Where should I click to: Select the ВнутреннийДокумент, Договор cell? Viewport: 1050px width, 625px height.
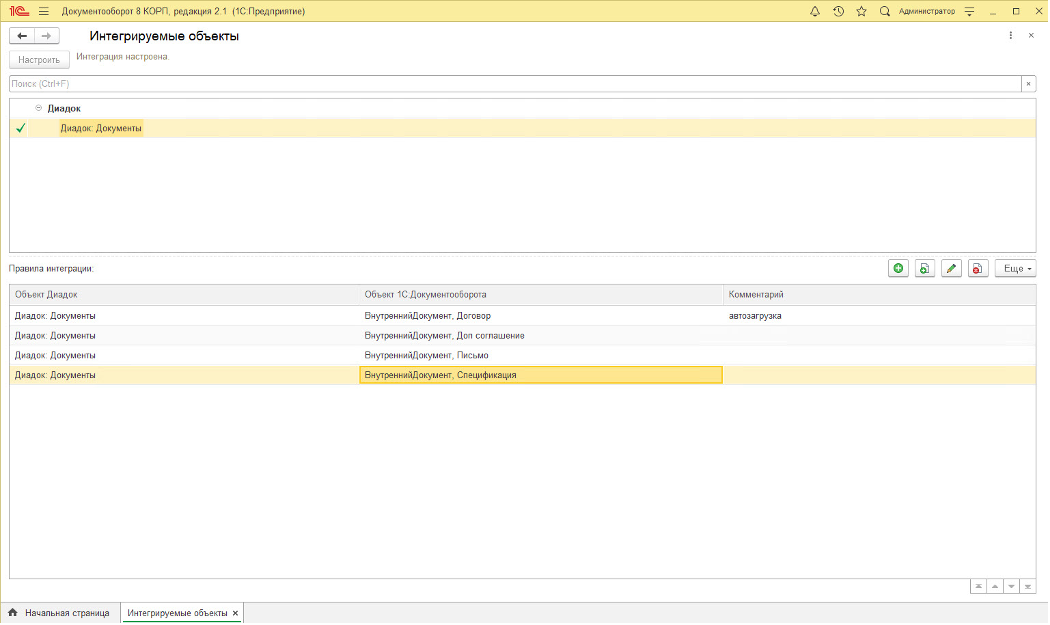541,316
